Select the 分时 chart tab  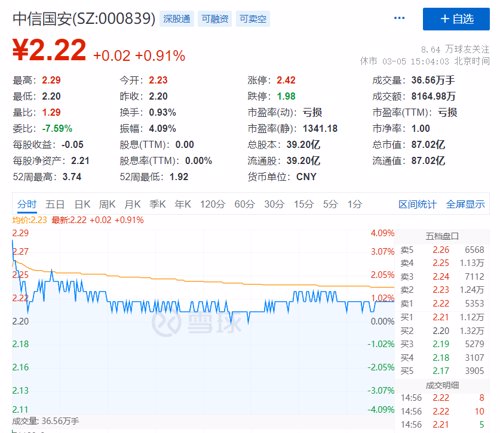pyautogui.click(x=27, y=204)
